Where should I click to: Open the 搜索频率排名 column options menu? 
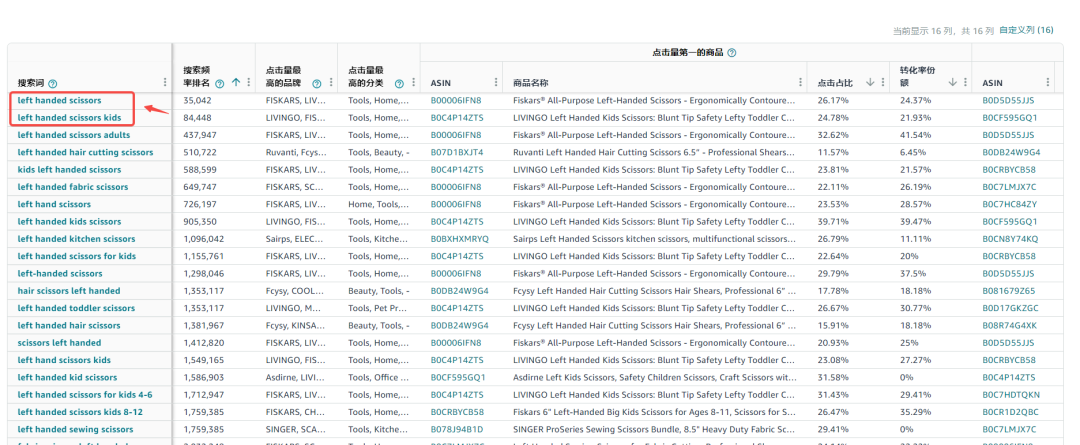click(x=248, y=83)
